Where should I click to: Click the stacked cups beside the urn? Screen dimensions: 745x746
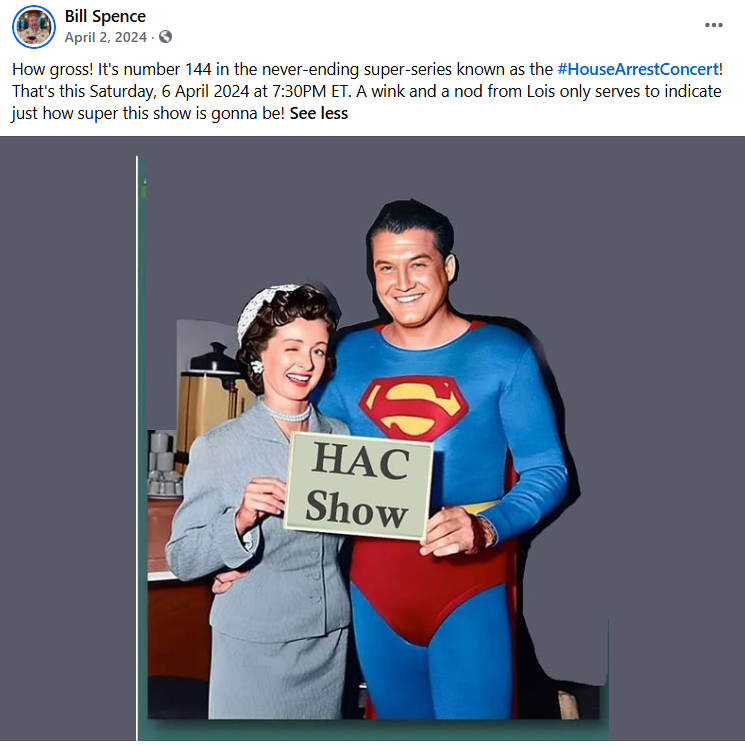[x=163, y=463]
